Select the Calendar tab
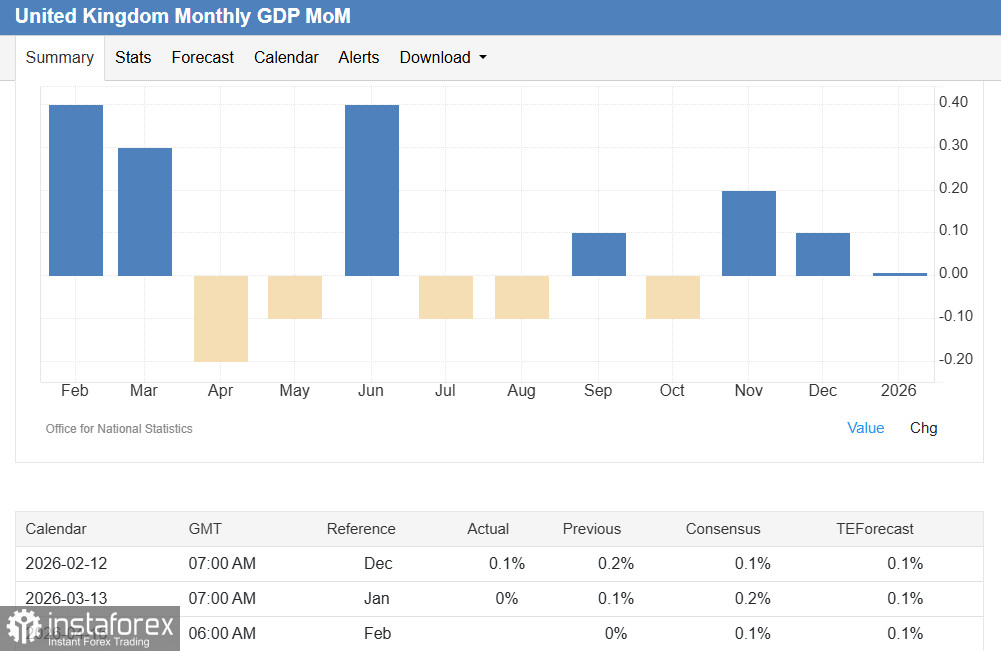 [x=286, y=58]
